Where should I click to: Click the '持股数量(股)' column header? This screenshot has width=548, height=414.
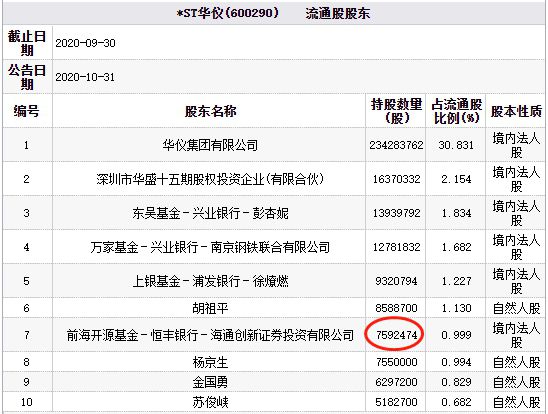click(x=396, y=111)
